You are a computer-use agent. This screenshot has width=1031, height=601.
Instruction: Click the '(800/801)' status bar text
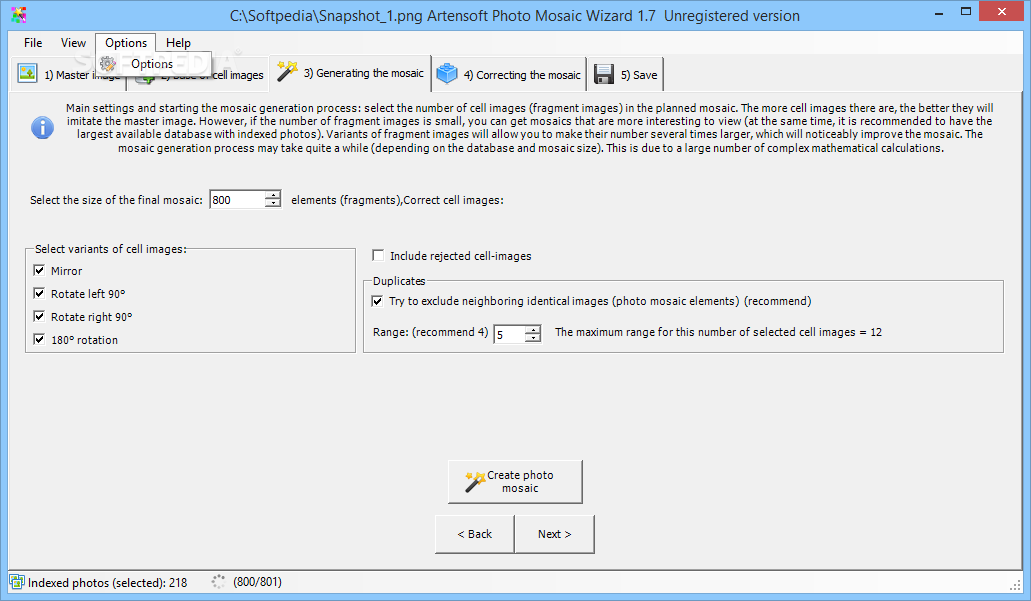(x=257, y=582)
